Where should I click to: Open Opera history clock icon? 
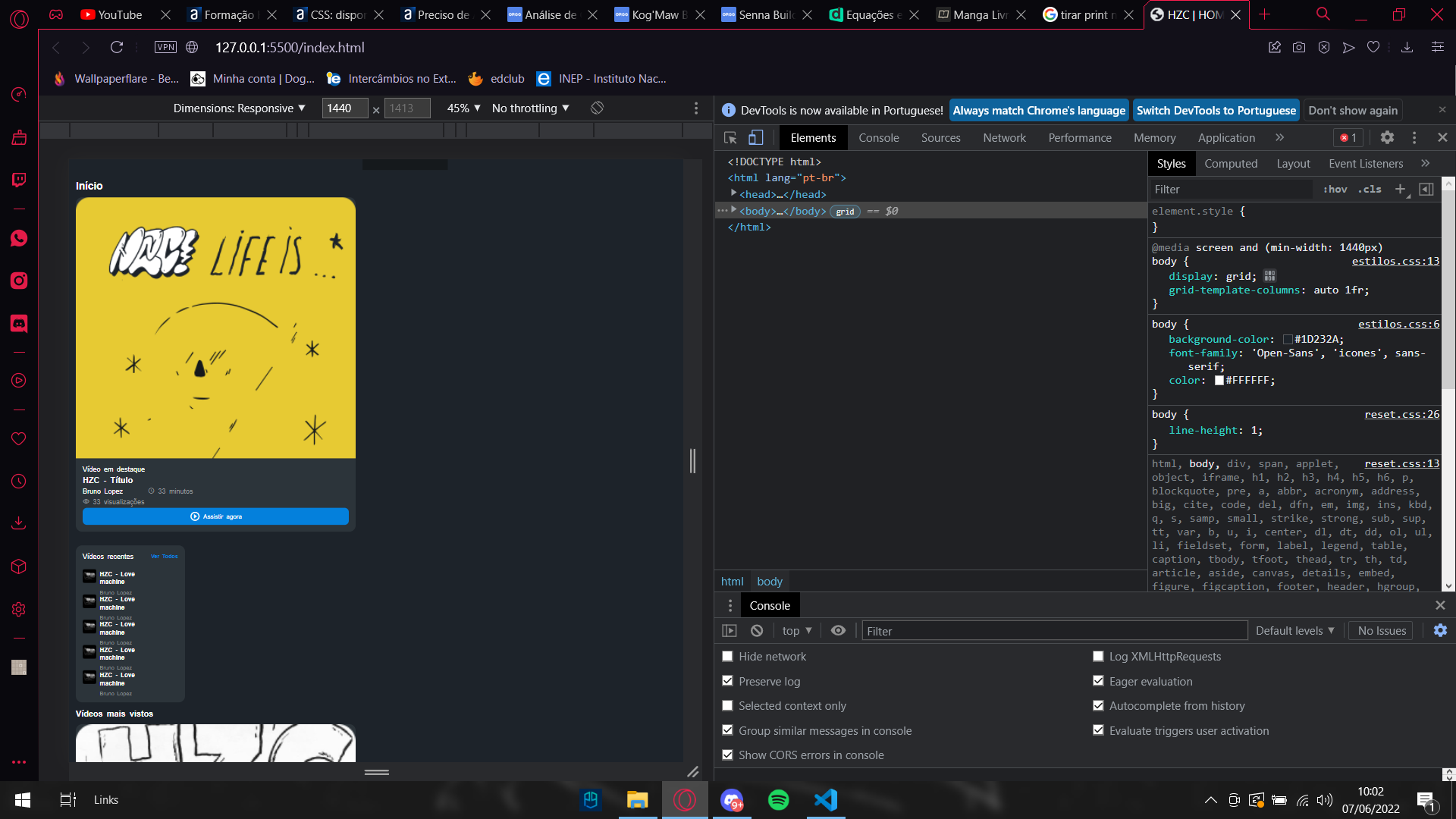click(19, 482)
